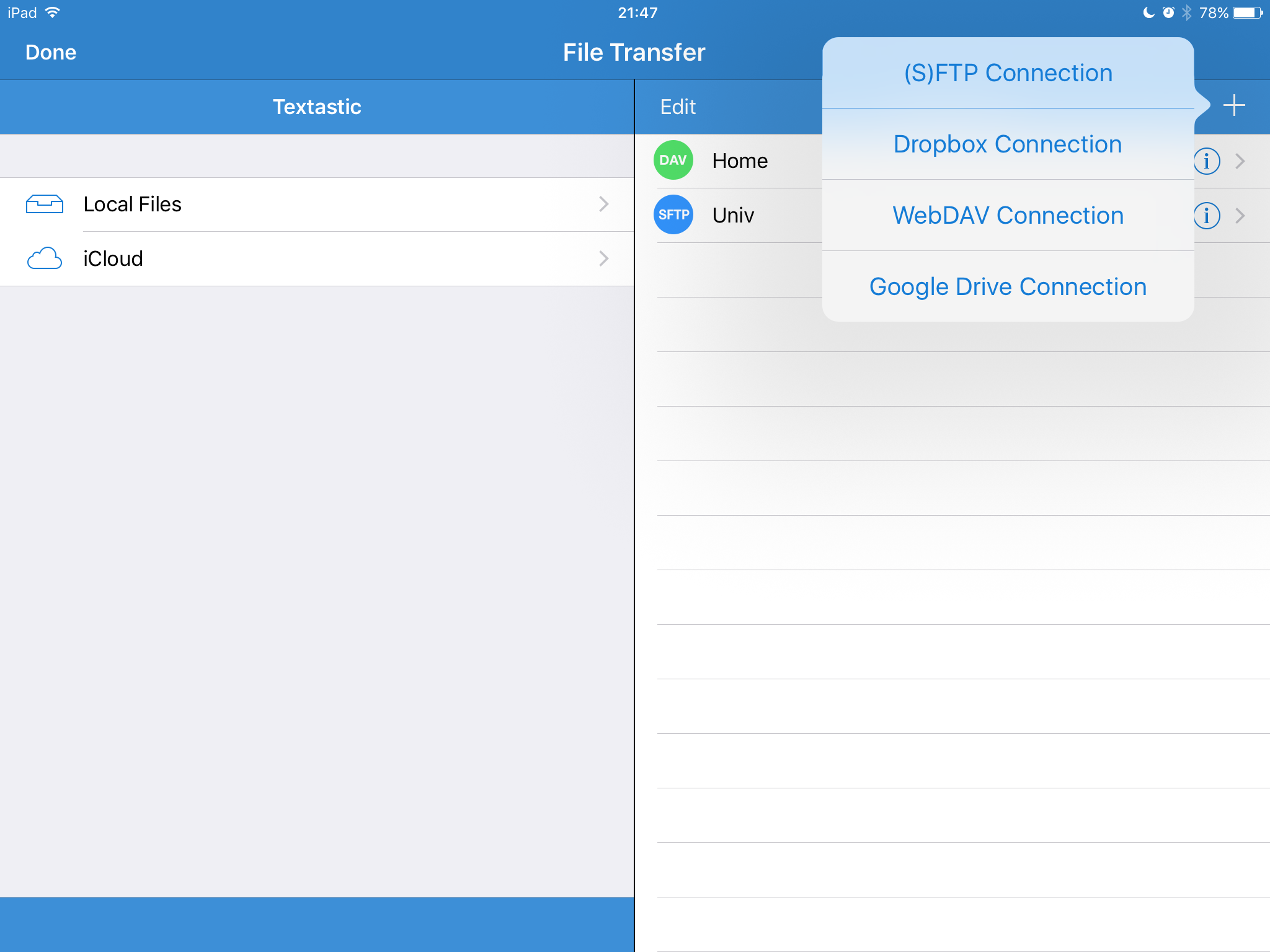
Task: Select Dropbox Connection option
Action: pyautogui.click(x=1008, y=144)
